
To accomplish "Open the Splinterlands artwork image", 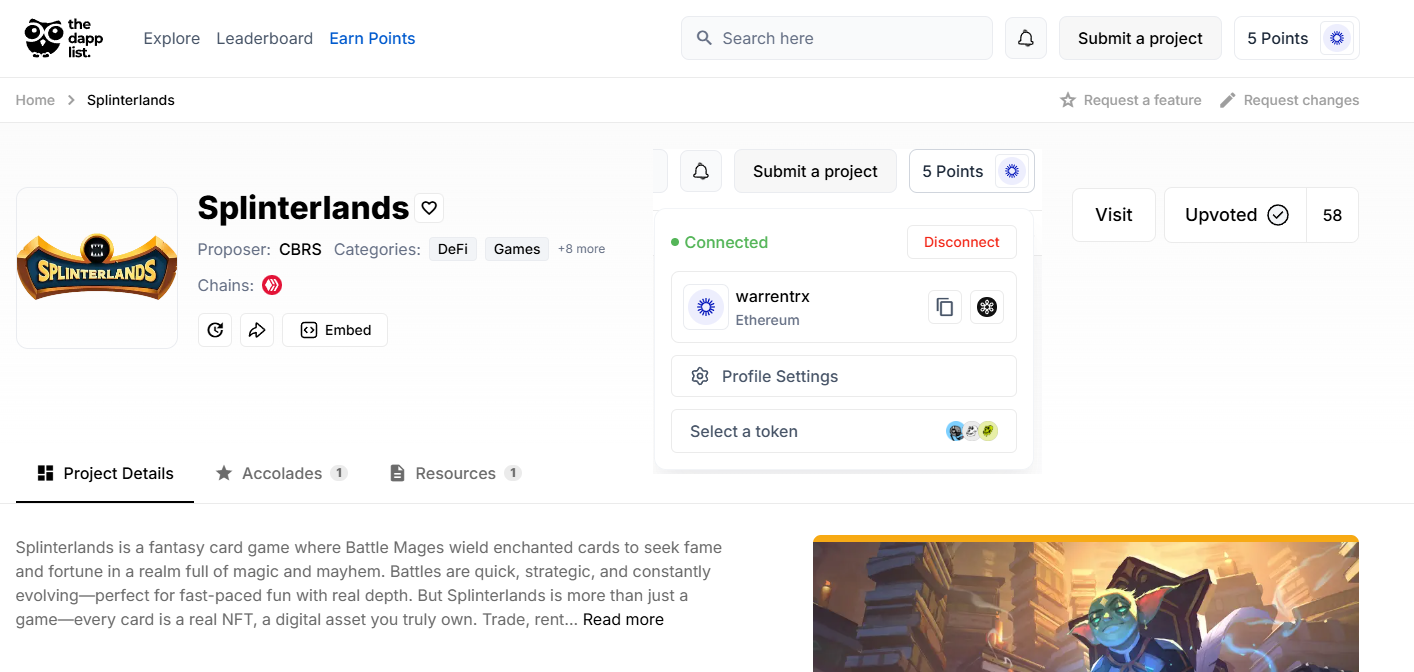I will pos(1086,604).
